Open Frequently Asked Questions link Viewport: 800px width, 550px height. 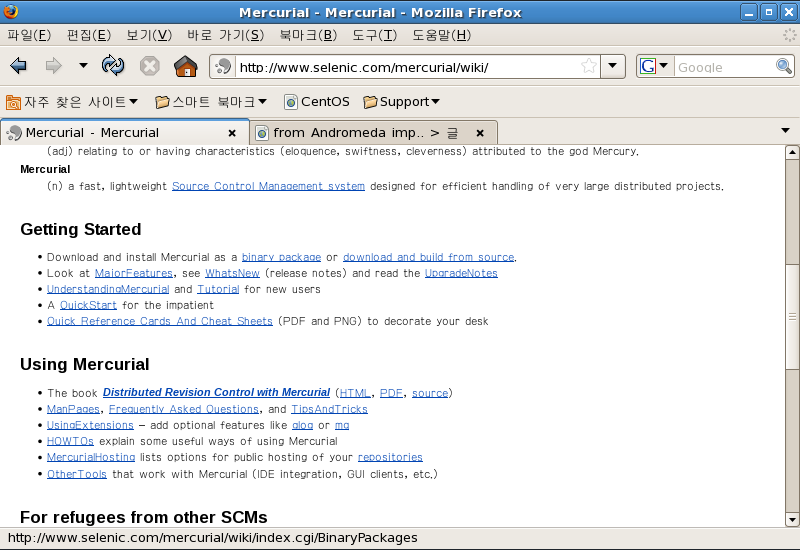point(184,409)
